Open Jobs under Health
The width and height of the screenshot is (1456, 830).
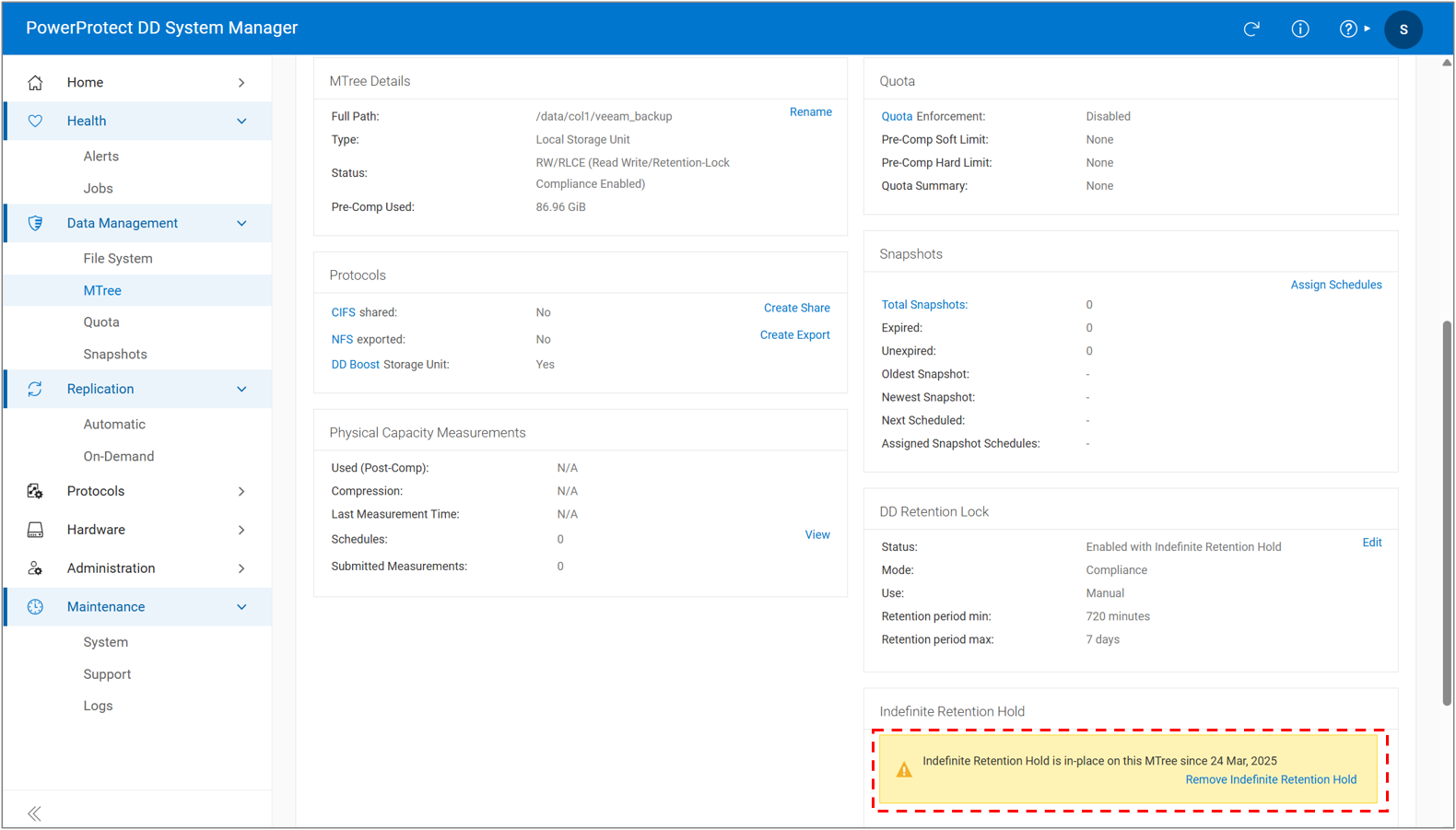pyautogui.click(x=98, y=188)
